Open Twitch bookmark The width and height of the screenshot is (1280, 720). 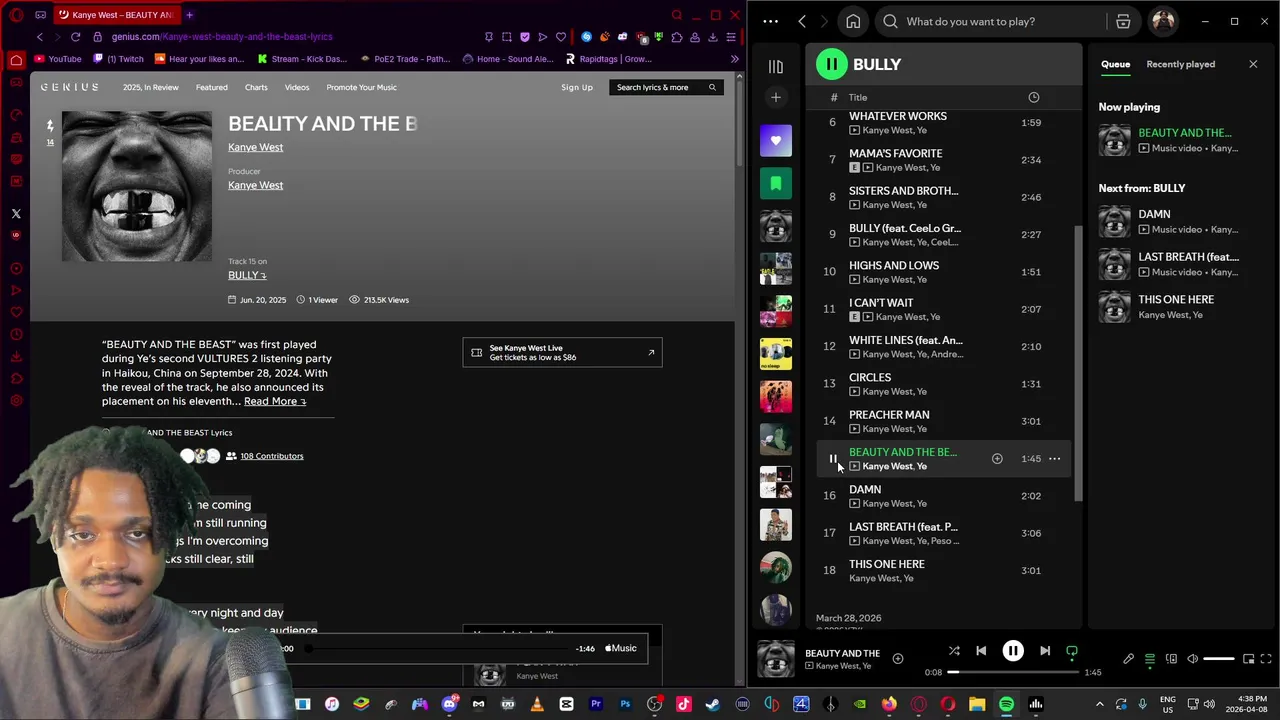118,59
